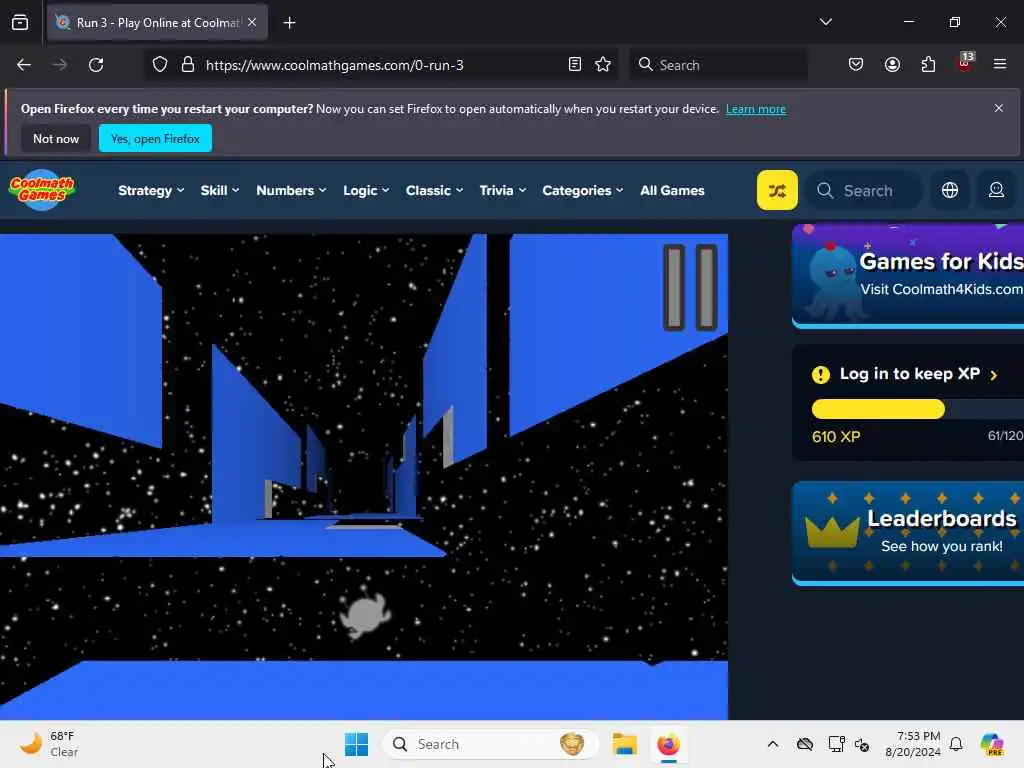Image resolution: width=1024 pixels, height=768 pixels.
Task: Click the yellow XP progress bar
Action: click(878, 409)
